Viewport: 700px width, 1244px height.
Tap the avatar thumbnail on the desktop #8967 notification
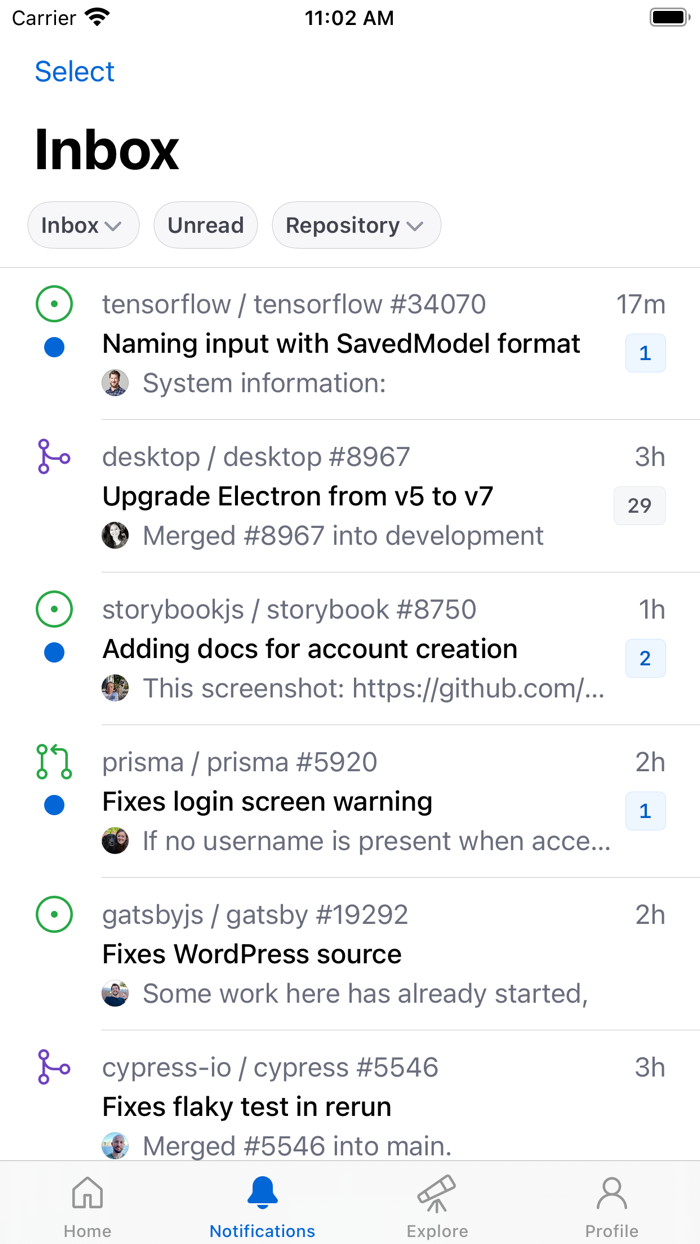(115, 535)
